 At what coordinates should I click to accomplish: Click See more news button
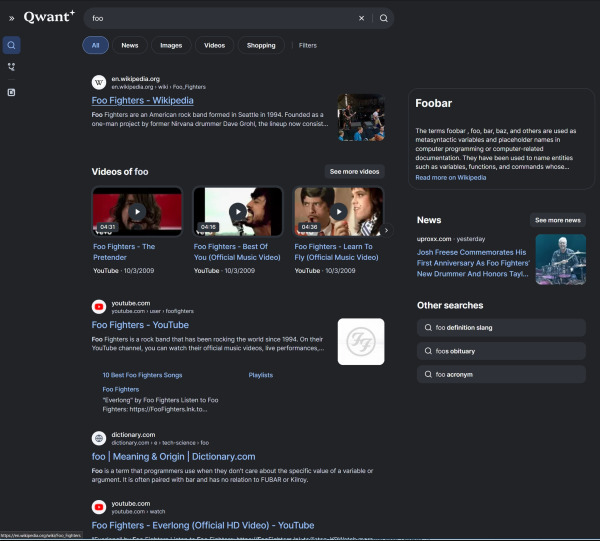(558, 220)
